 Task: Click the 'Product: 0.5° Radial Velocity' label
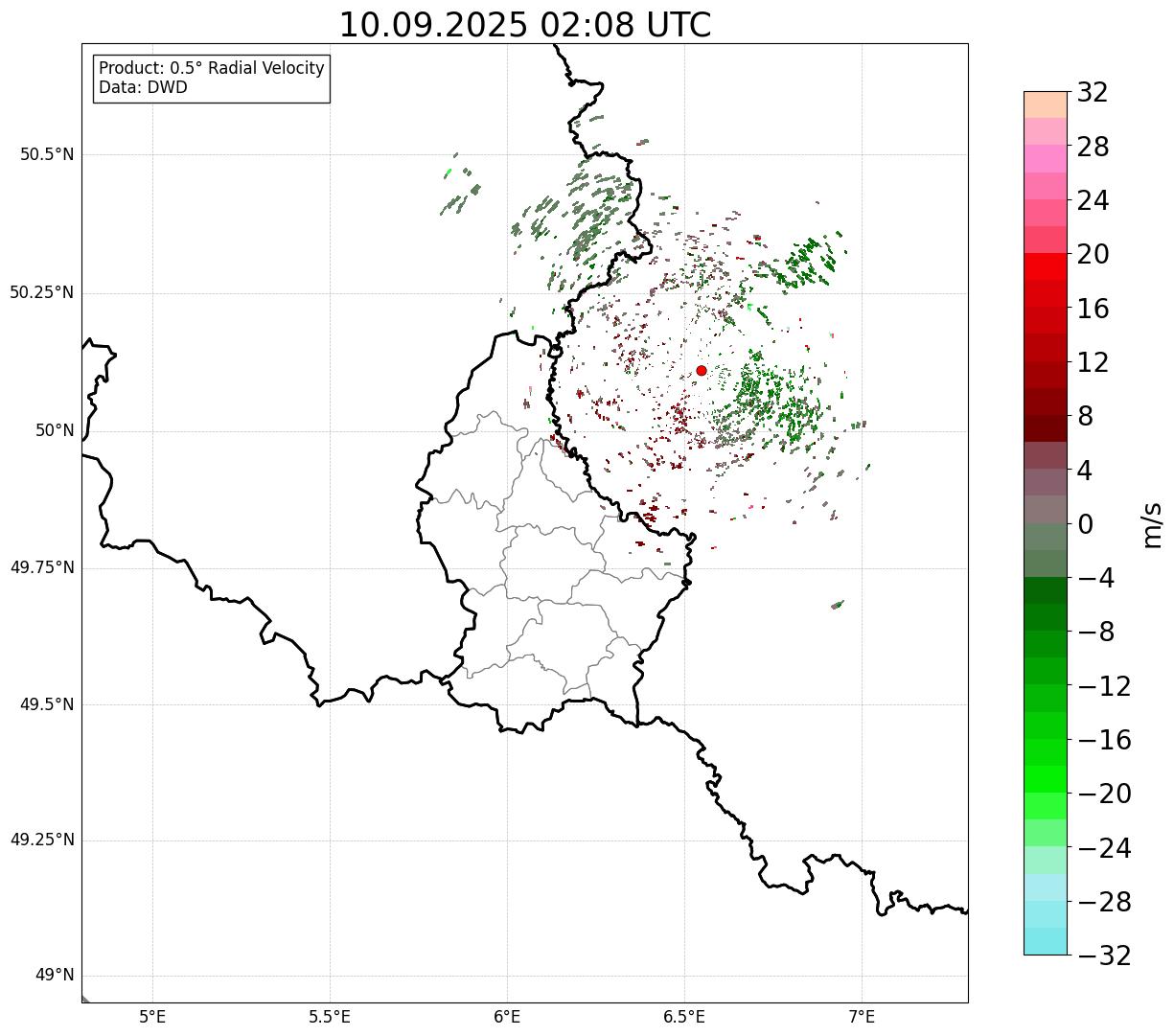[x=212, y=69]
